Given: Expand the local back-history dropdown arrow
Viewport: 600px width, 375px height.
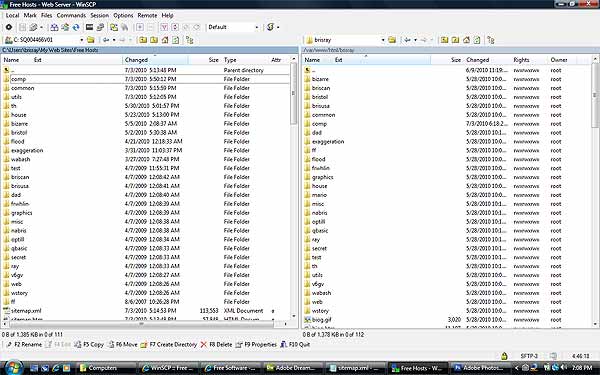Looking at the screenshot, I should 114,40.
